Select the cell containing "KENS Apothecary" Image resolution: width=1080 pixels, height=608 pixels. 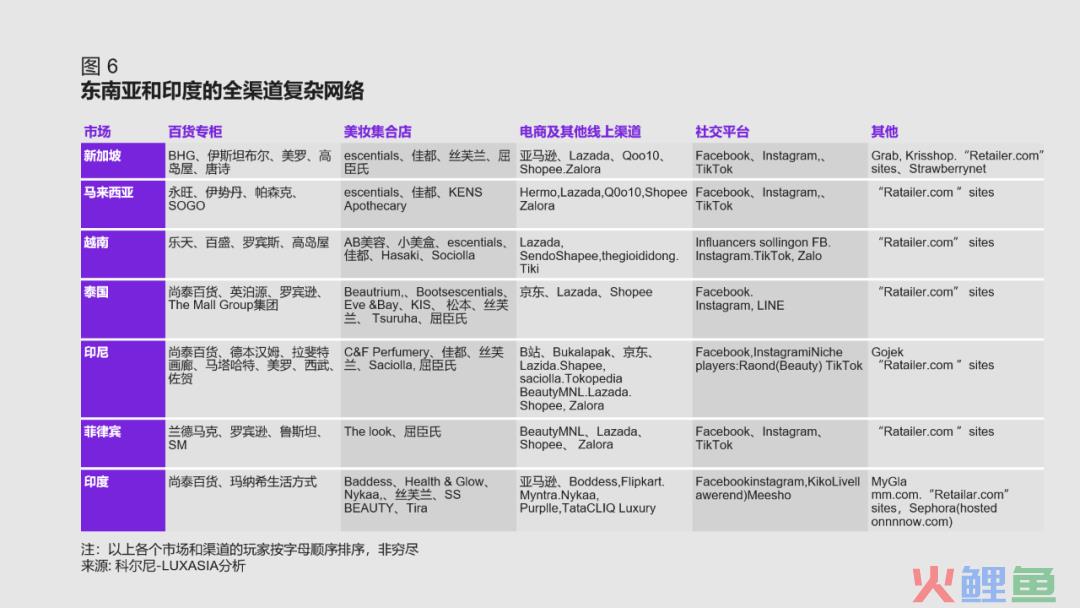428,204
